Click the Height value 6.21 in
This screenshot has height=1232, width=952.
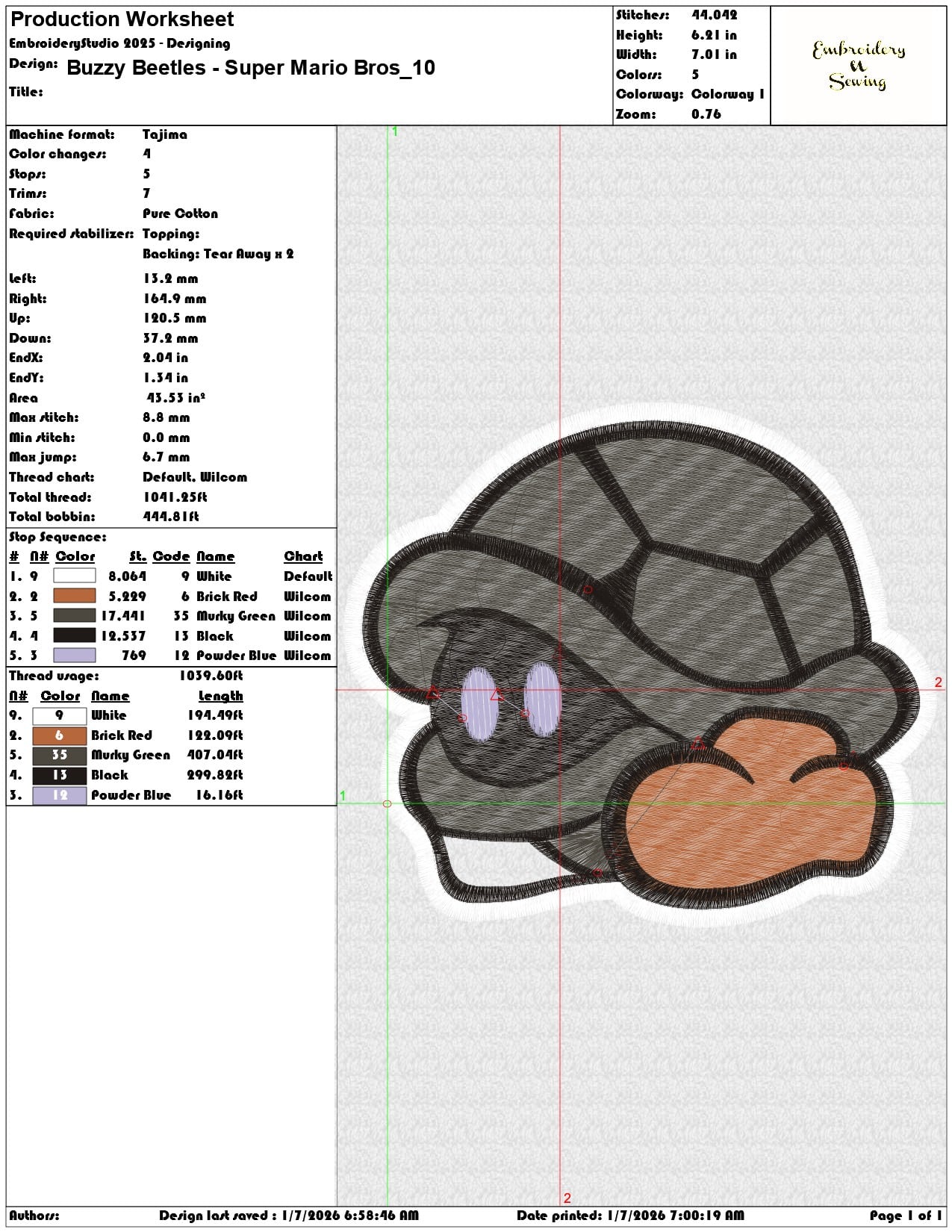click(714, 35)
